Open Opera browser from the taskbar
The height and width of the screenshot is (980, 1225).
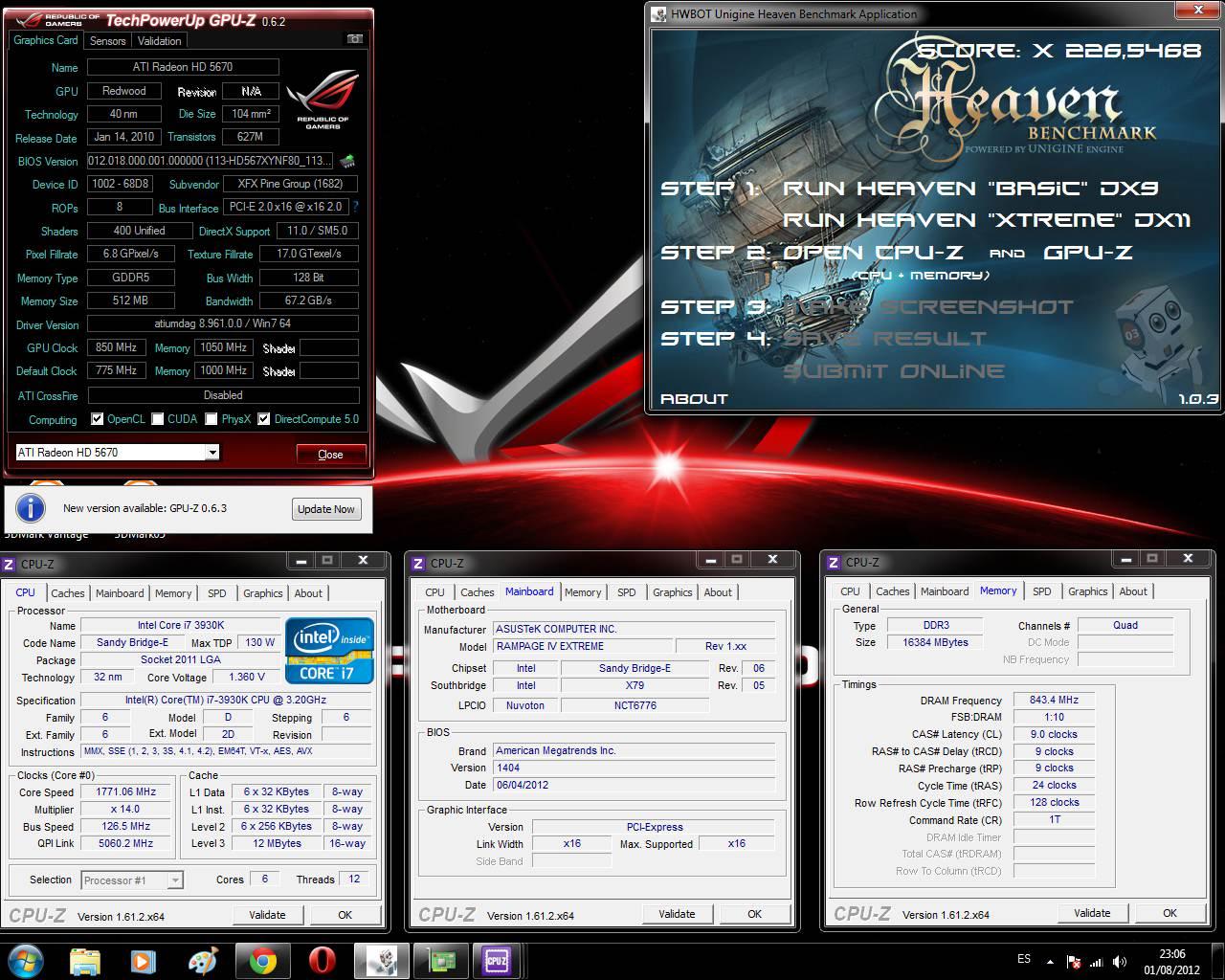[x=322, y=960]
